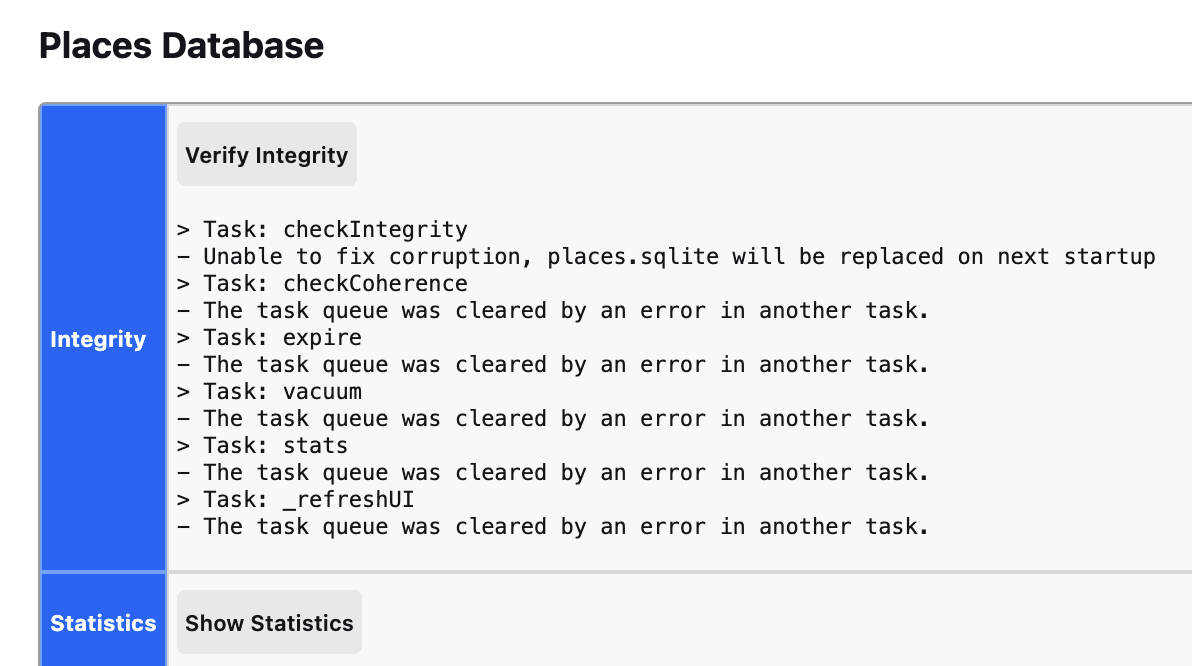The width and height of the screenshot is (1192, 666).
Task: Click the error message under Task: stats
Action: (x=553, y=473)
